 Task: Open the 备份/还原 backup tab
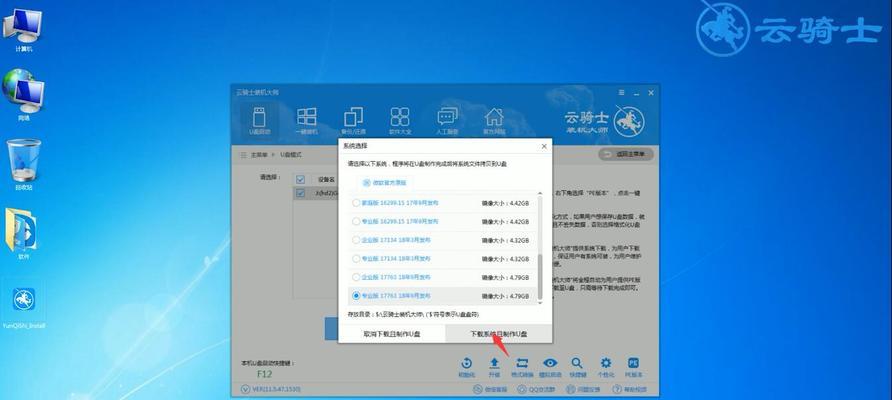click(x=354, y=121)
